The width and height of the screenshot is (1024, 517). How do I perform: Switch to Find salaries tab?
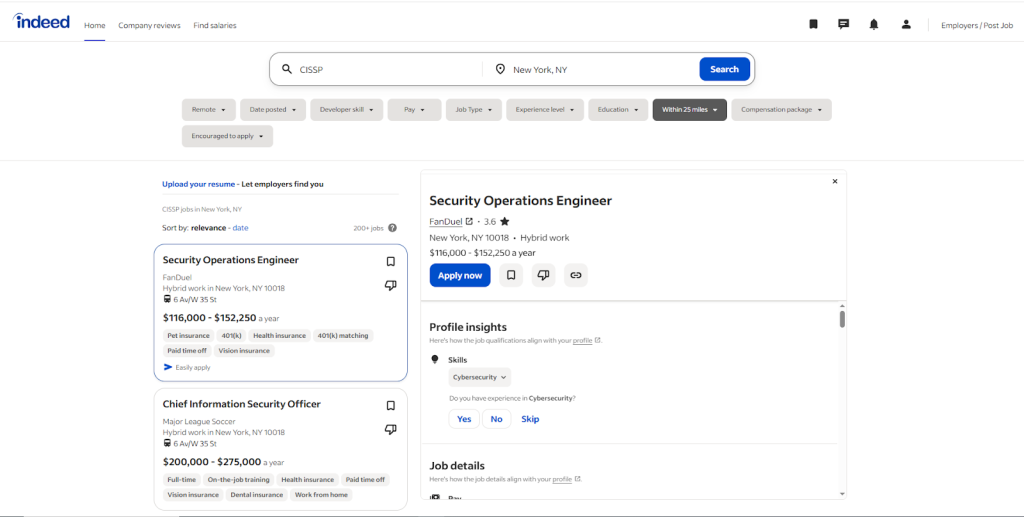(x=215, y=25)
